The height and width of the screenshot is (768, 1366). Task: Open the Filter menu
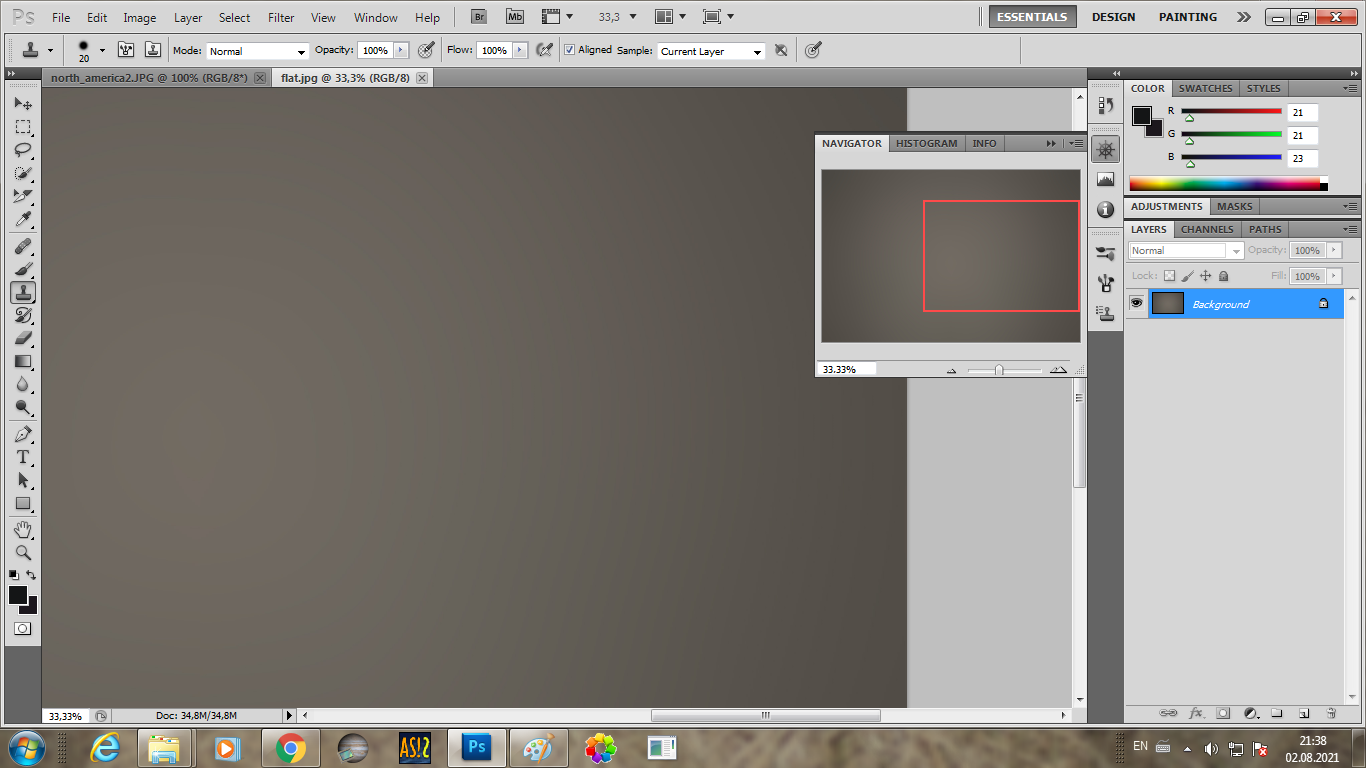point(281,18)
